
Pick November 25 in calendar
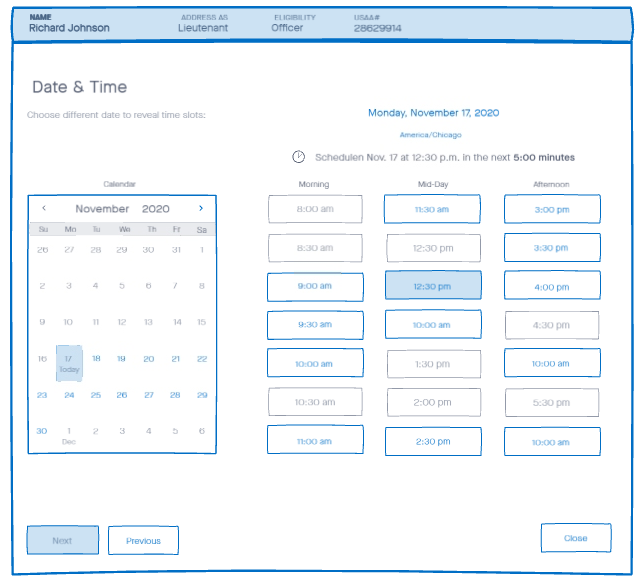click(x=96, y=395)
